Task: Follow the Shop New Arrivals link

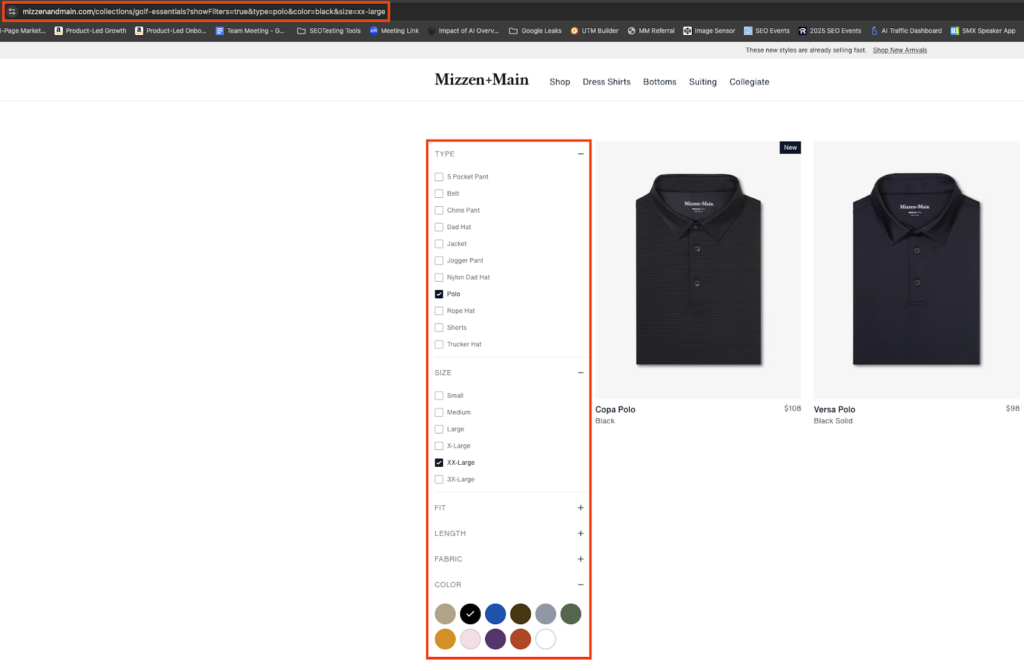Action: coord(900,50)
